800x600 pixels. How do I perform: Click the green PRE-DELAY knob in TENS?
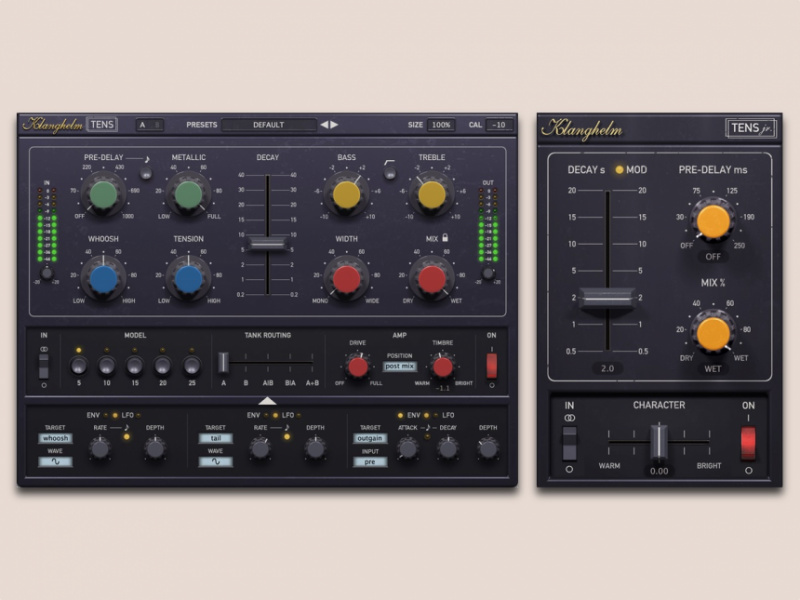pos(103,194)
